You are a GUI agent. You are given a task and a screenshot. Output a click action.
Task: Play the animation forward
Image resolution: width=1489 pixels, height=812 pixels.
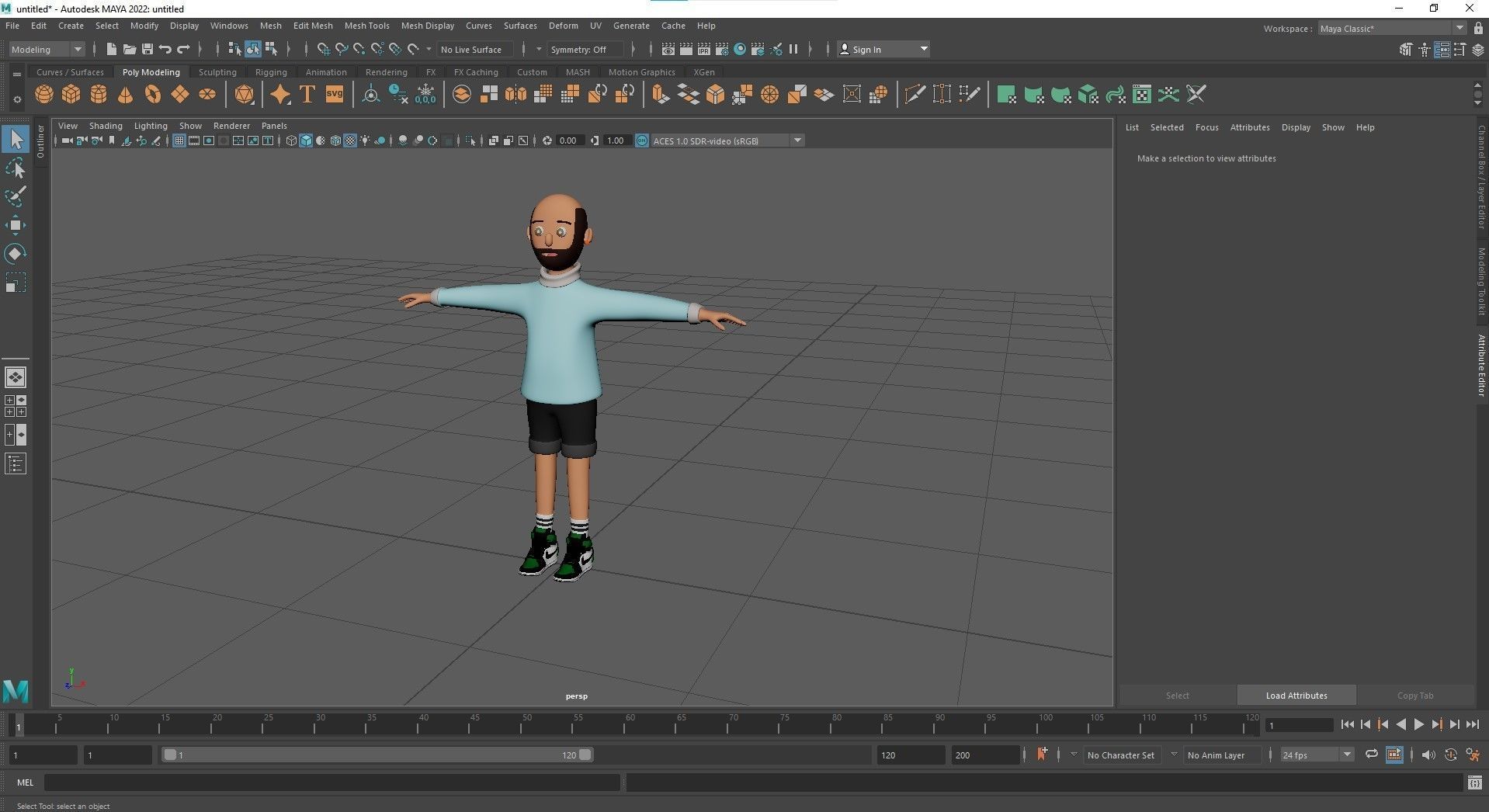tap(1419, 724)
